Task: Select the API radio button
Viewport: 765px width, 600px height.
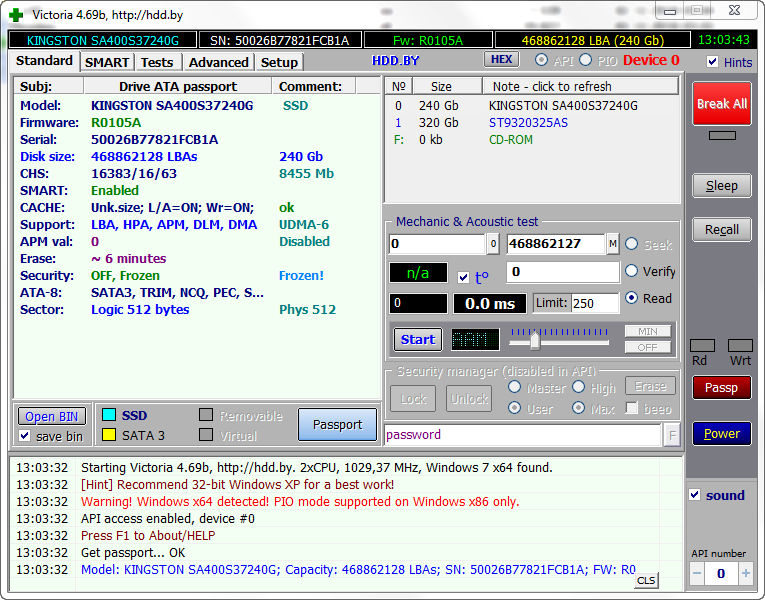Action: 541,60
